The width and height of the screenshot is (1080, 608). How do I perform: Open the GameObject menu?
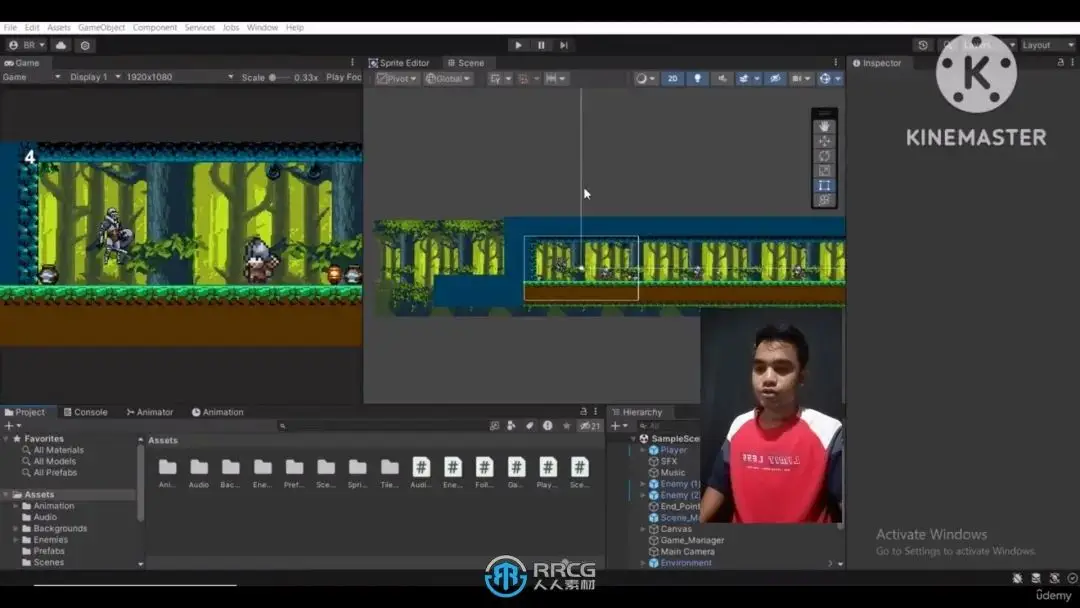(x=101, y=28)
